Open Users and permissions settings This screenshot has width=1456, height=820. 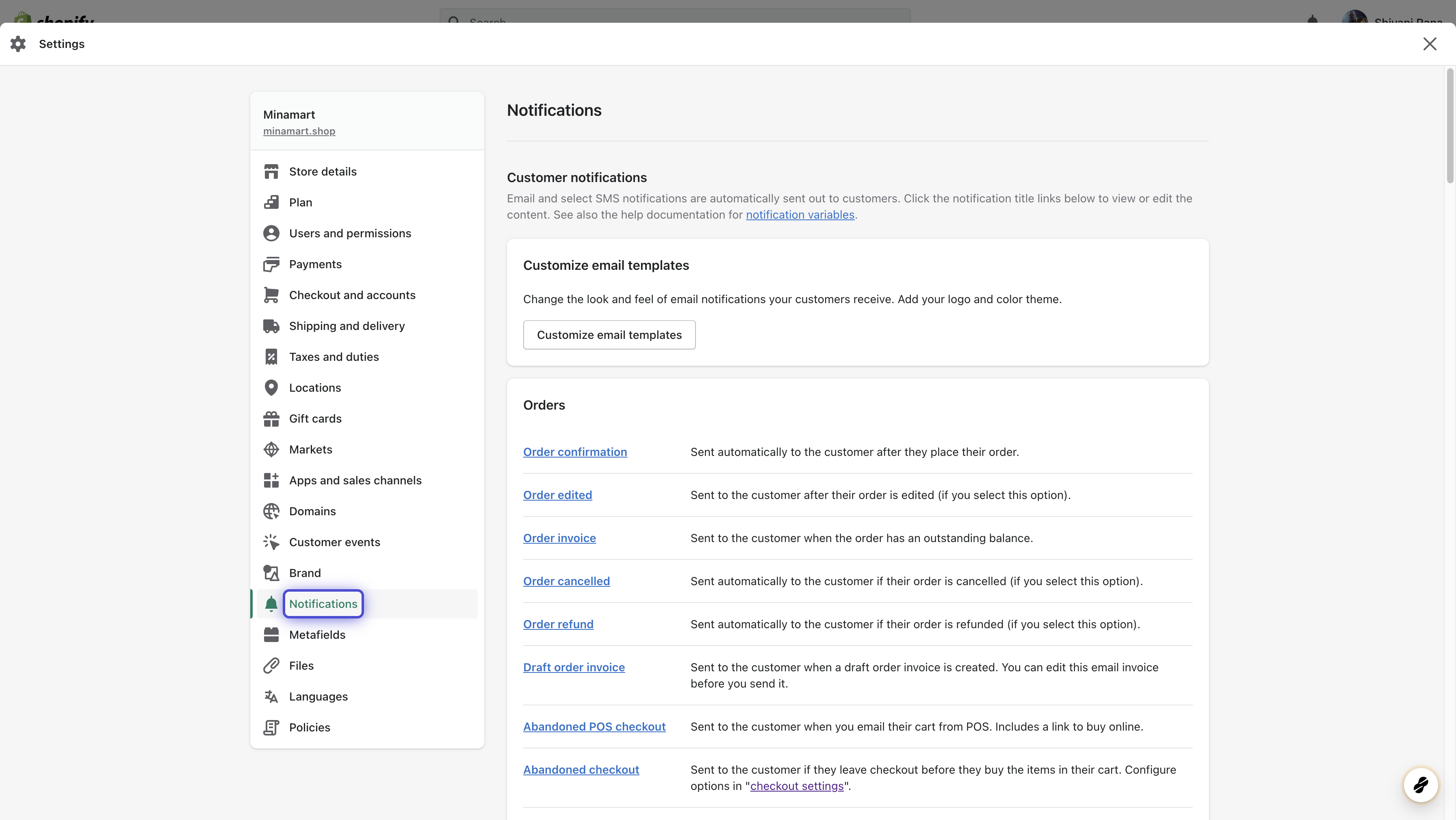pyautogui.click(x=350, y=234)
